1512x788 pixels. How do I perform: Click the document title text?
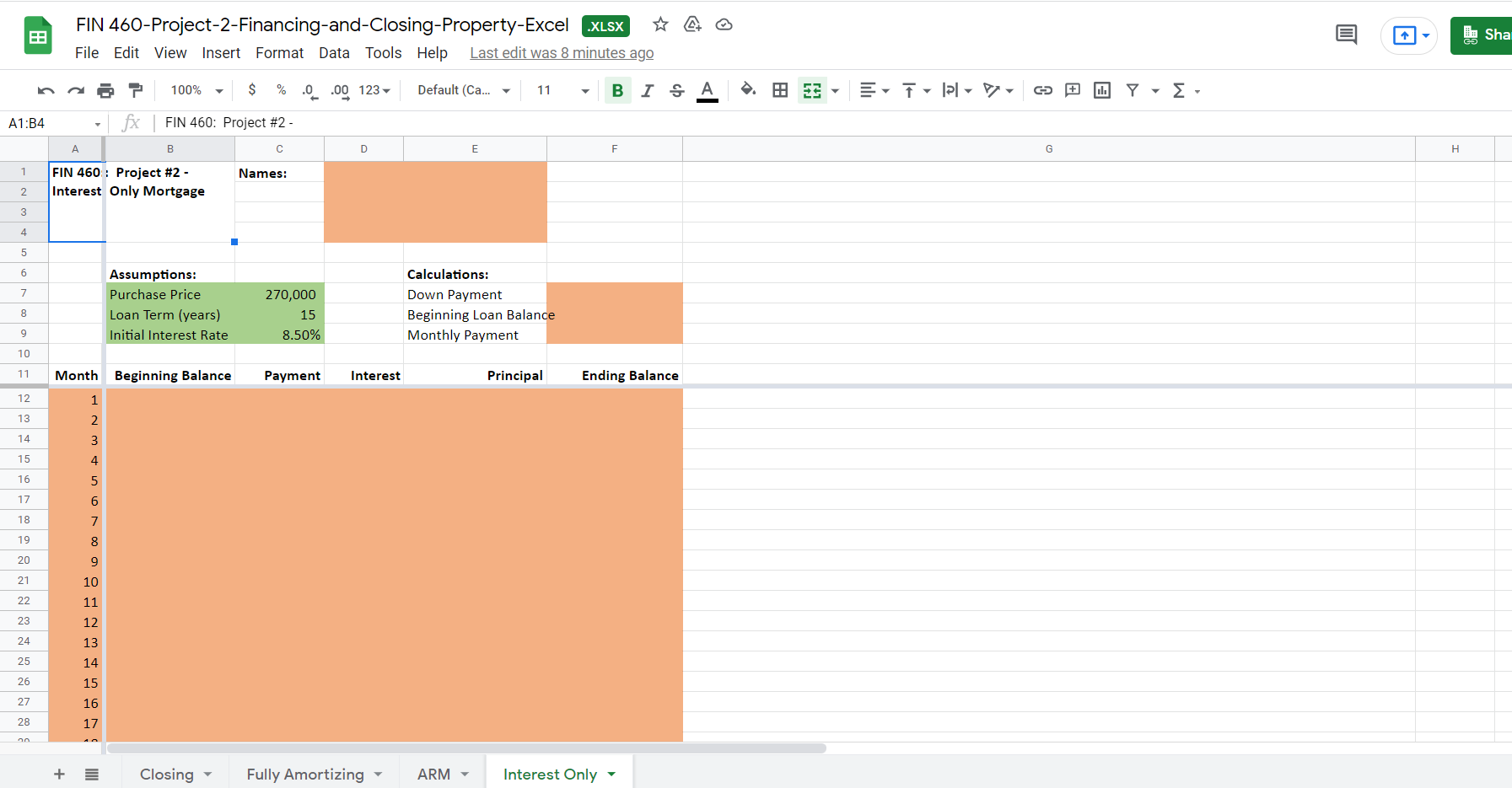[322, 24]
